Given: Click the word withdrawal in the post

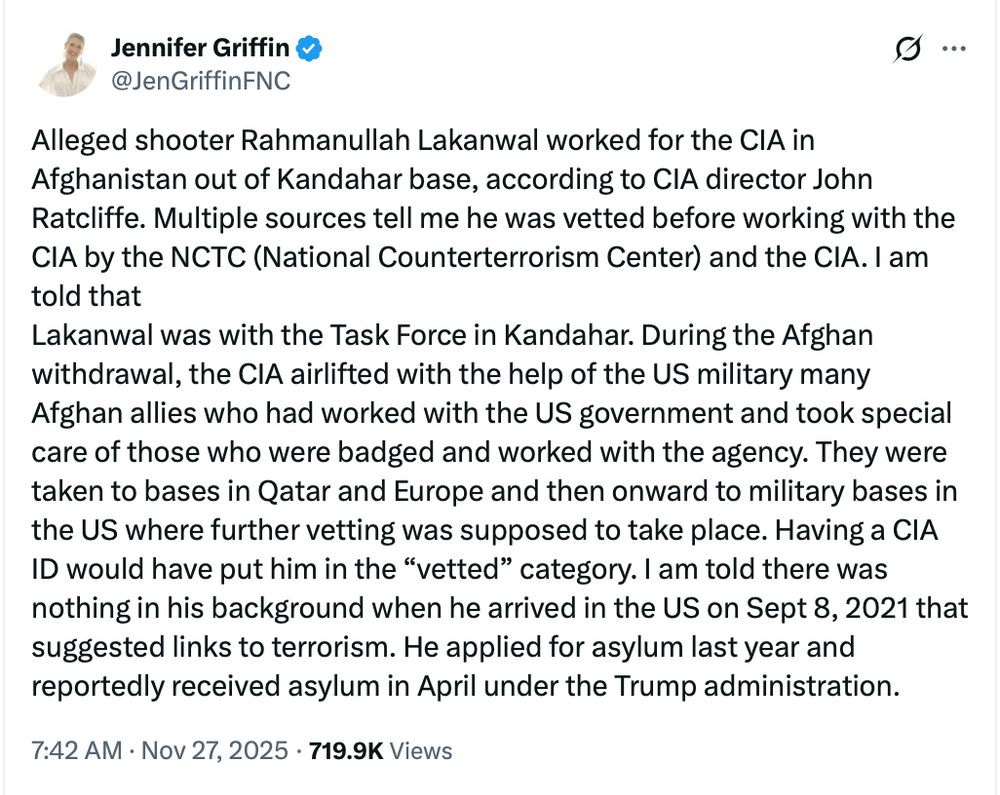Looking at the screenshot, I should (103, 375).
